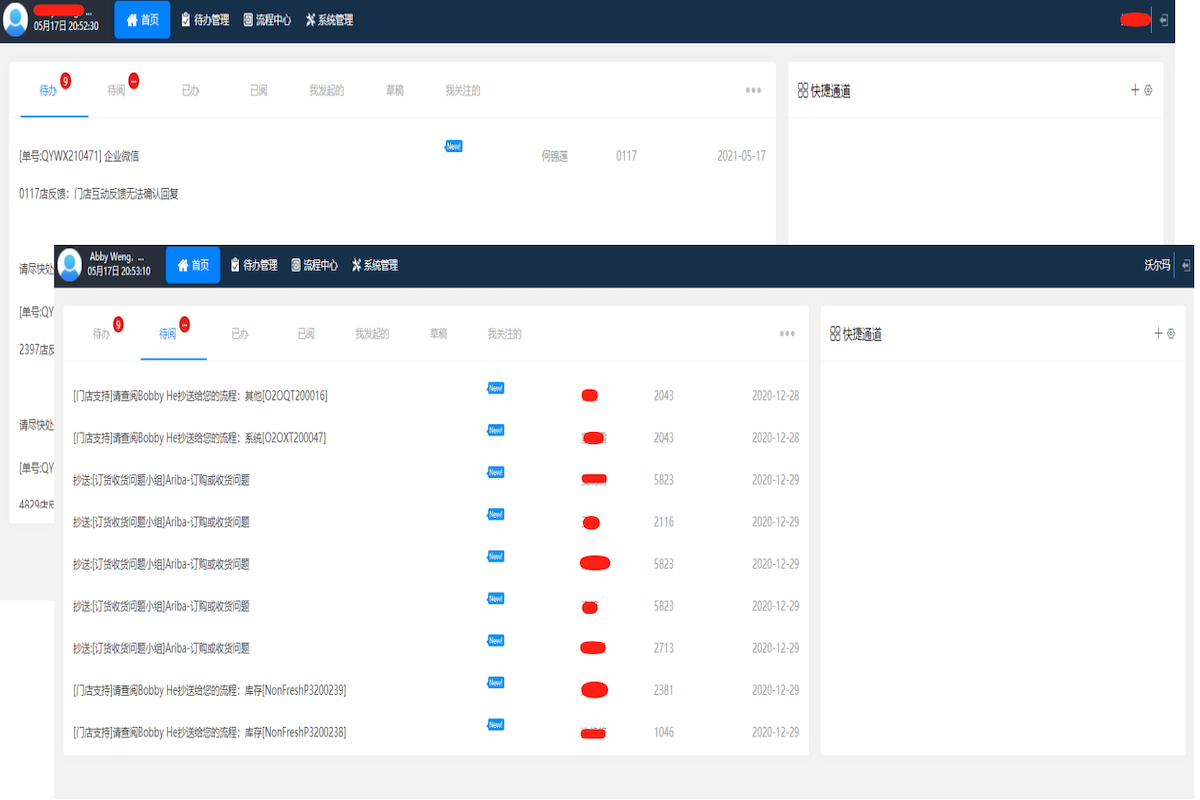Click the plus icon in the upper 快捷通道 panel
The image size is (1200, 800).
pos(1135,90)
